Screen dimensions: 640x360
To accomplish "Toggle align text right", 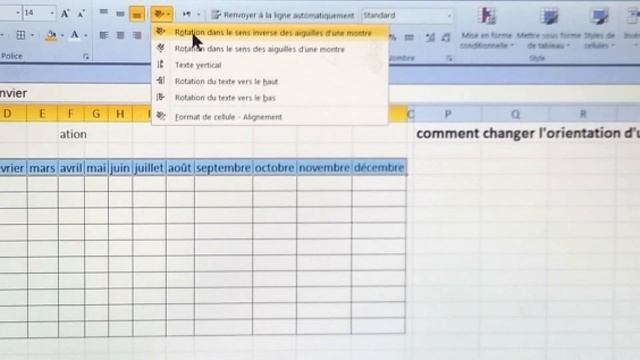I will point(137,36).
